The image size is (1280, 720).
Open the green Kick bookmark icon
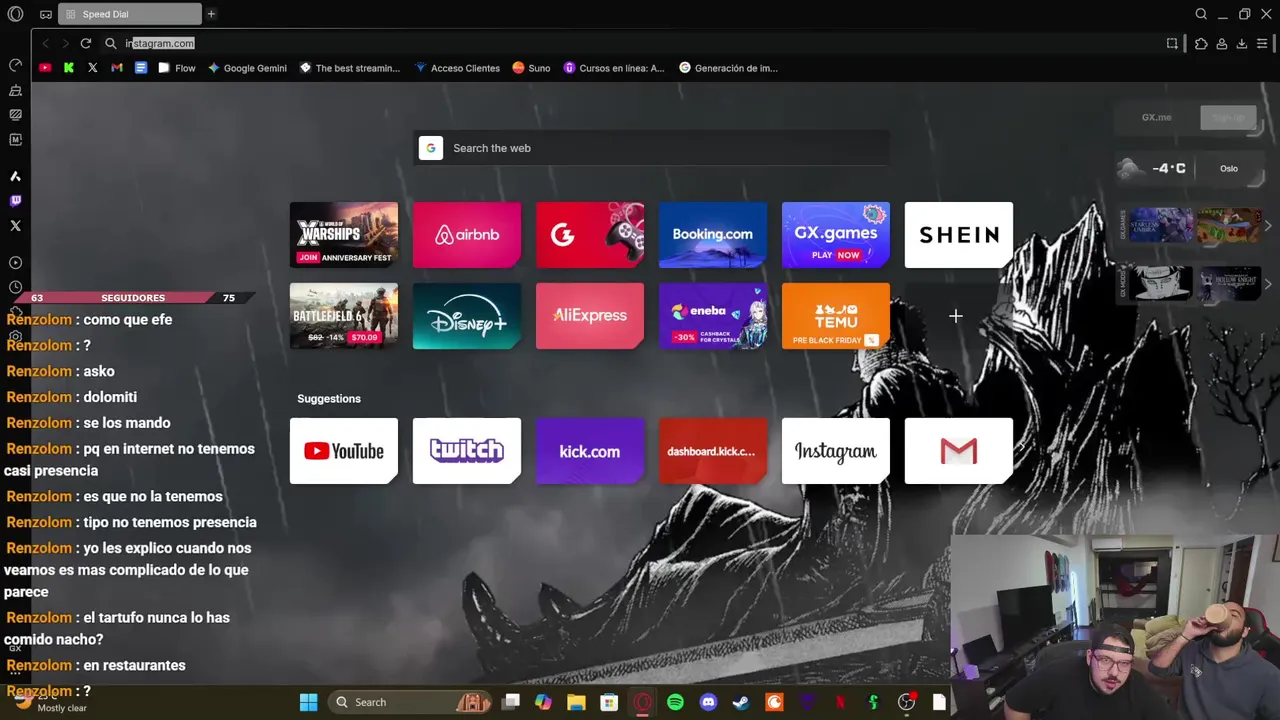pos(69,68)
